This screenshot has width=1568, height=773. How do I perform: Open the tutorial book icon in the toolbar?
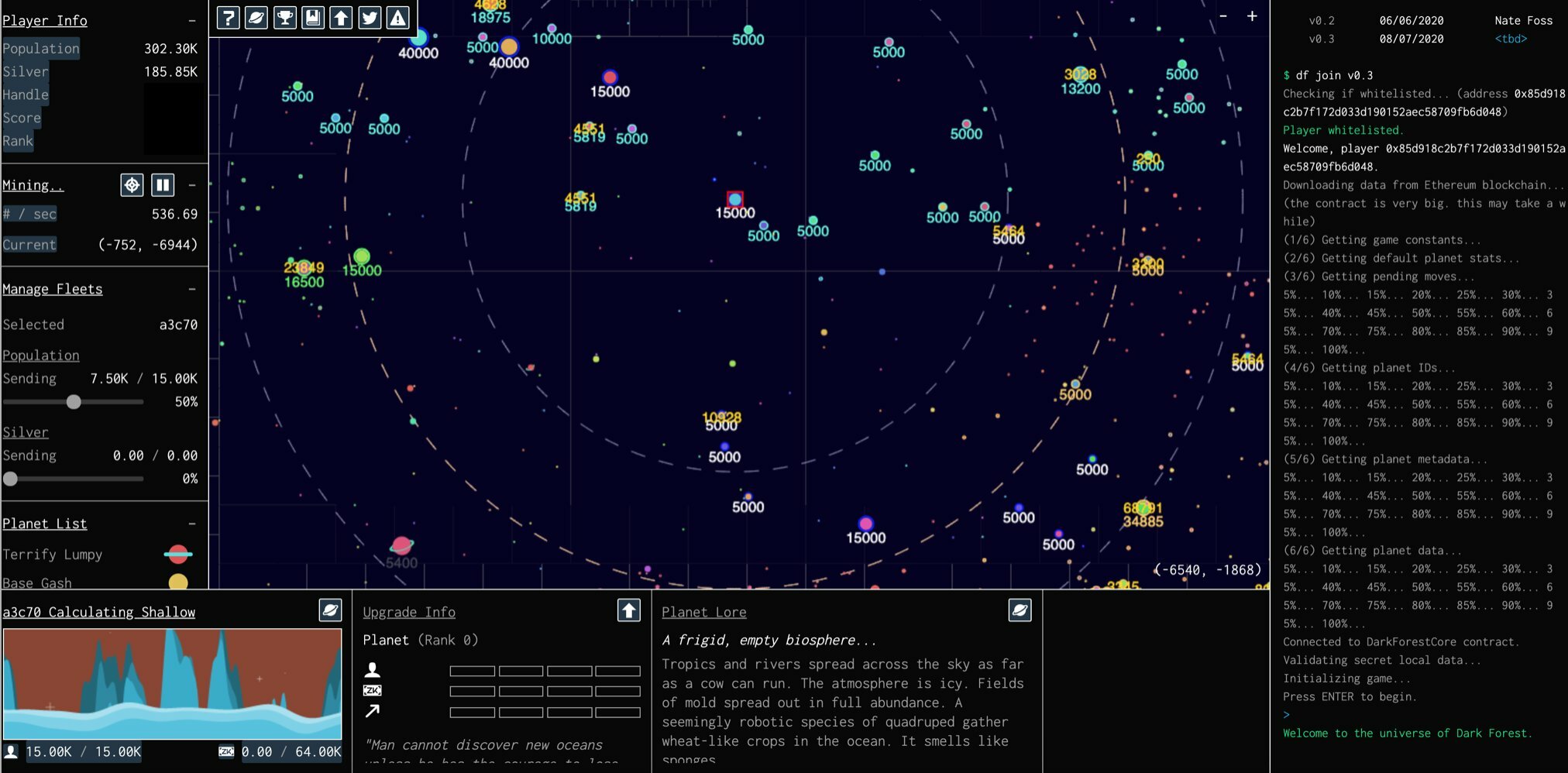point(313,17)
